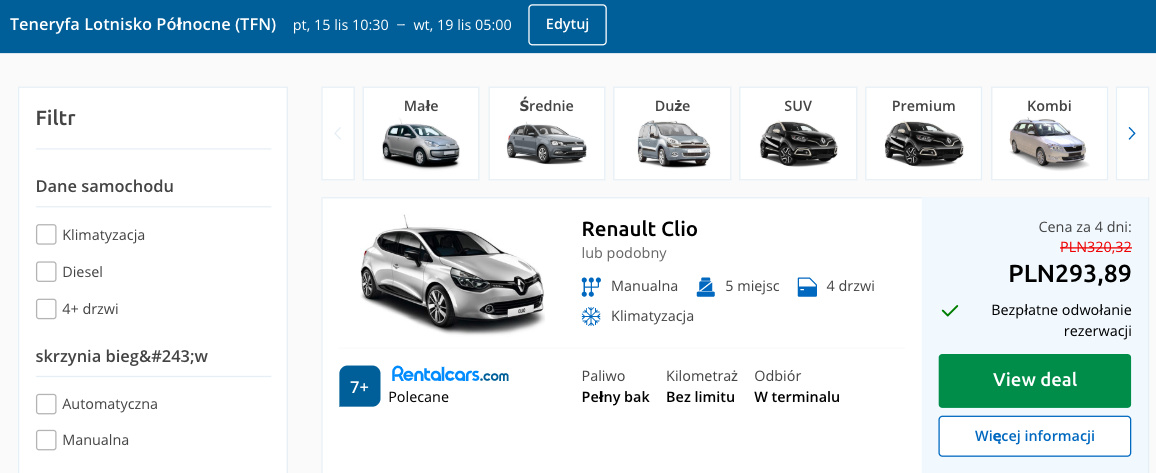
Task: Choose the Małe car category
Action: coord(421,133)
